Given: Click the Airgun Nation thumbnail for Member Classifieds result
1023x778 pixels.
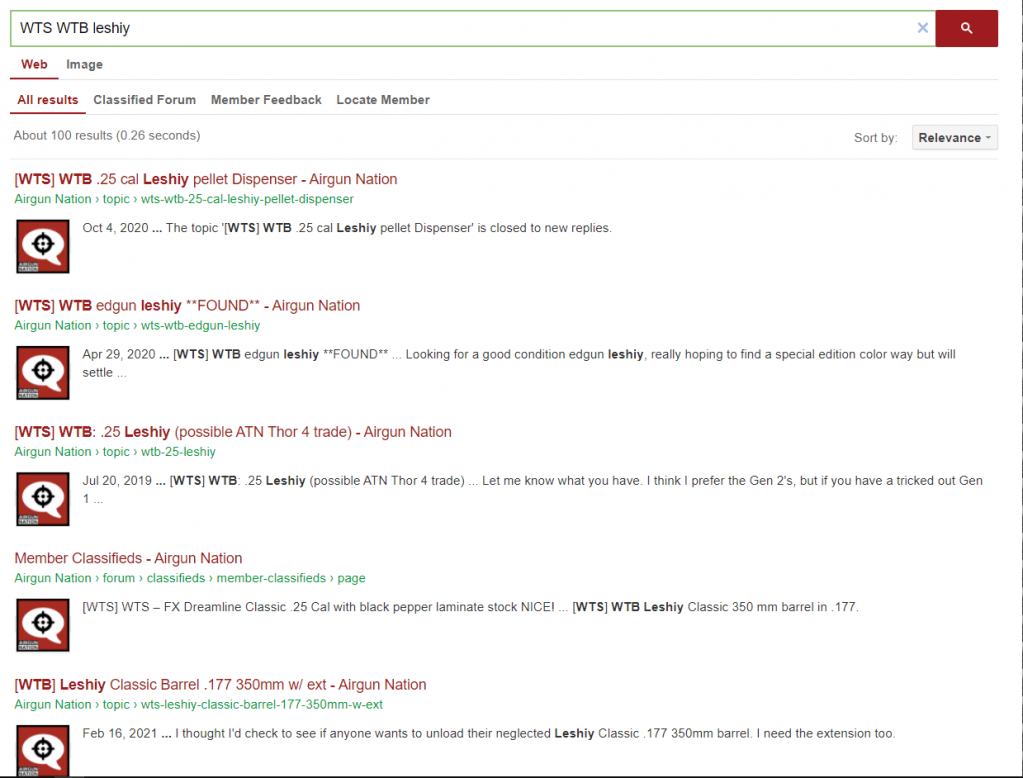Looking at the screenshot, I should [42, 625].
